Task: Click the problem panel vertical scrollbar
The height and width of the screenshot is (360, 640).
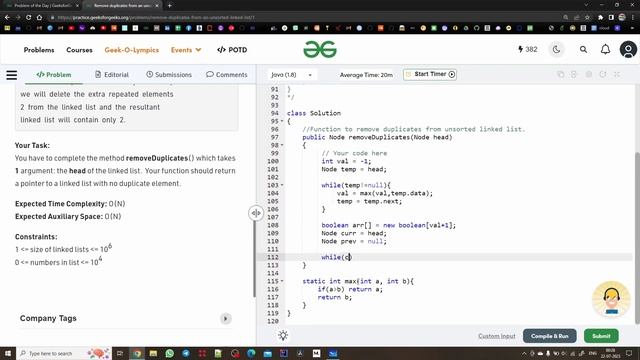Action: pyautogui.click(x=254, y=258)
